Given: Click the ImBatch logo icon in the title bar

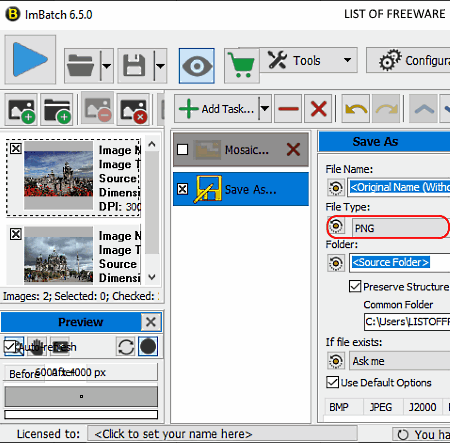Looking at the screenshot, I should click(13, 14).
